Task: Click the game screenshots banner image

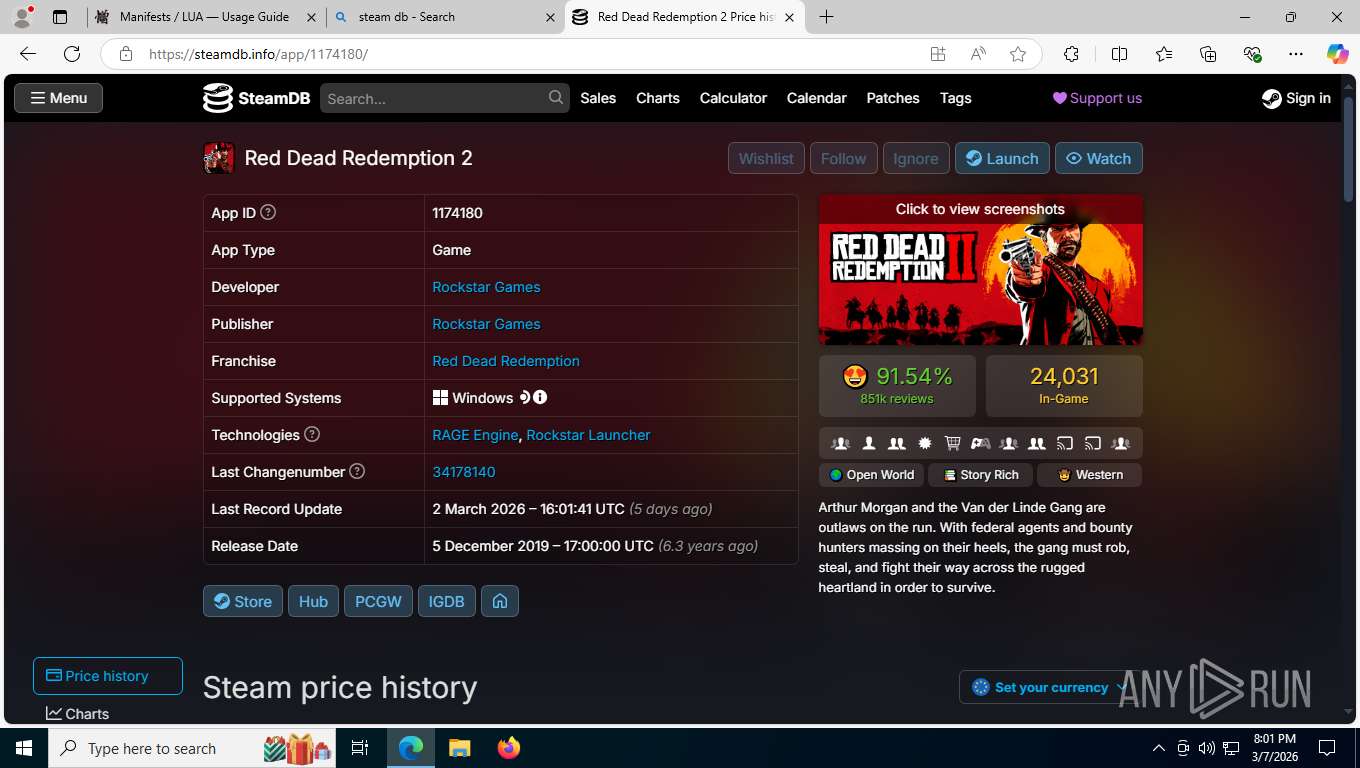Action: point(981,270)
